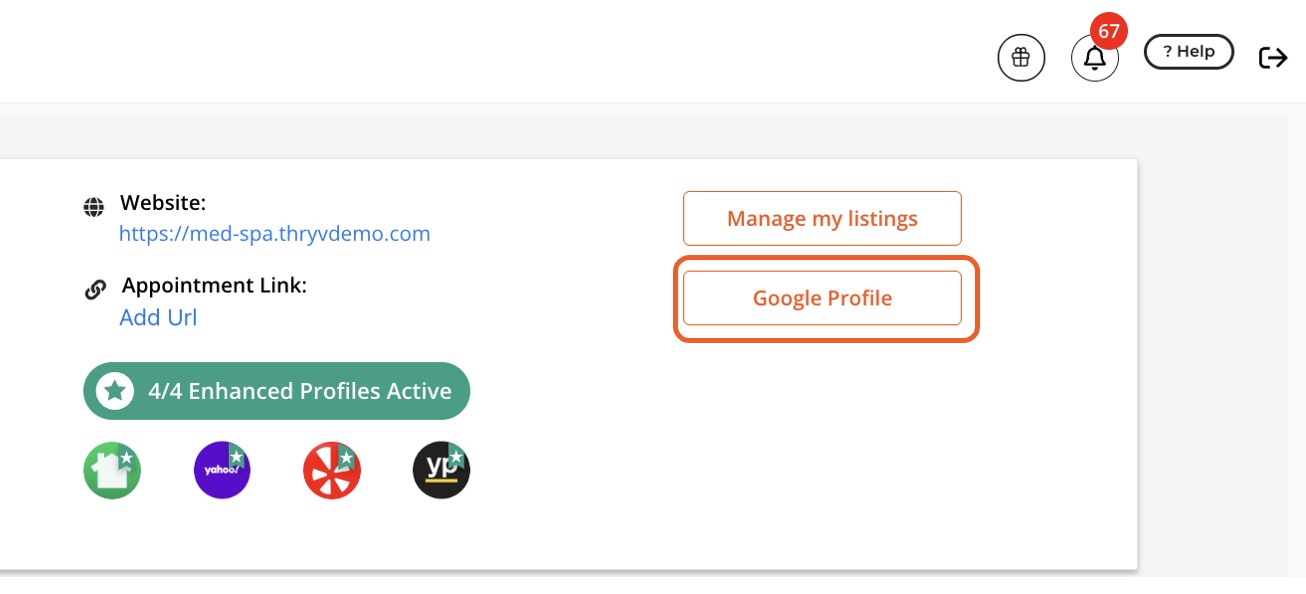Select the red Yelp profile icon
Screen dimensions: 1306x594
pyautogui.click(x=332, y=470)
